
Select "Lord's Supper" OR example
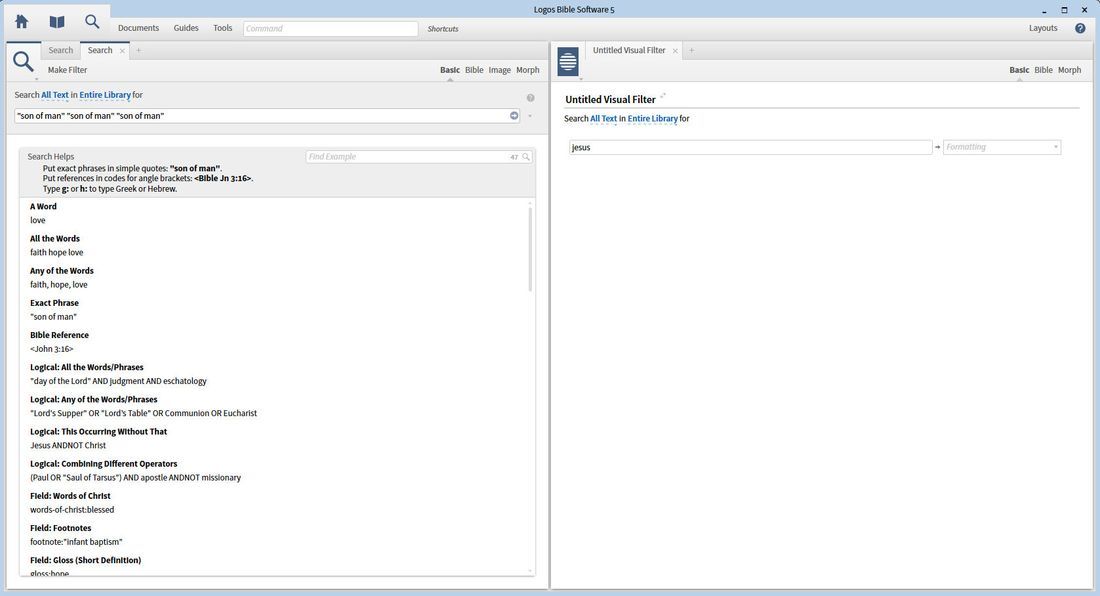143,414
